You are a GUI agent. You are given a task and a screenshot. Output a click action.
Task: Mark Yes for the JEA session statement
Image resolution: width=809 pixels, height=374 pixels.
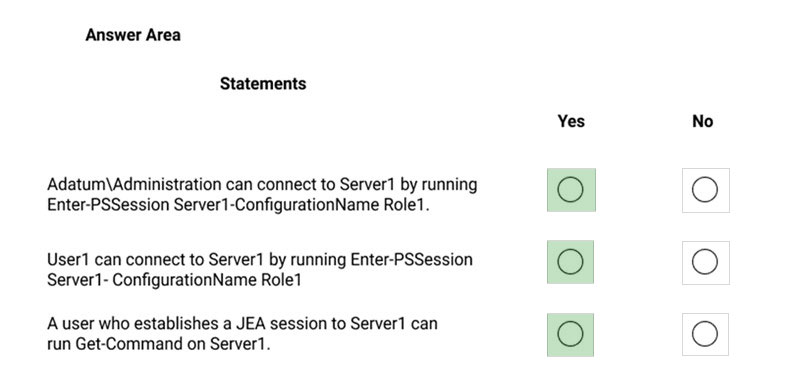[x=571, y=334]
